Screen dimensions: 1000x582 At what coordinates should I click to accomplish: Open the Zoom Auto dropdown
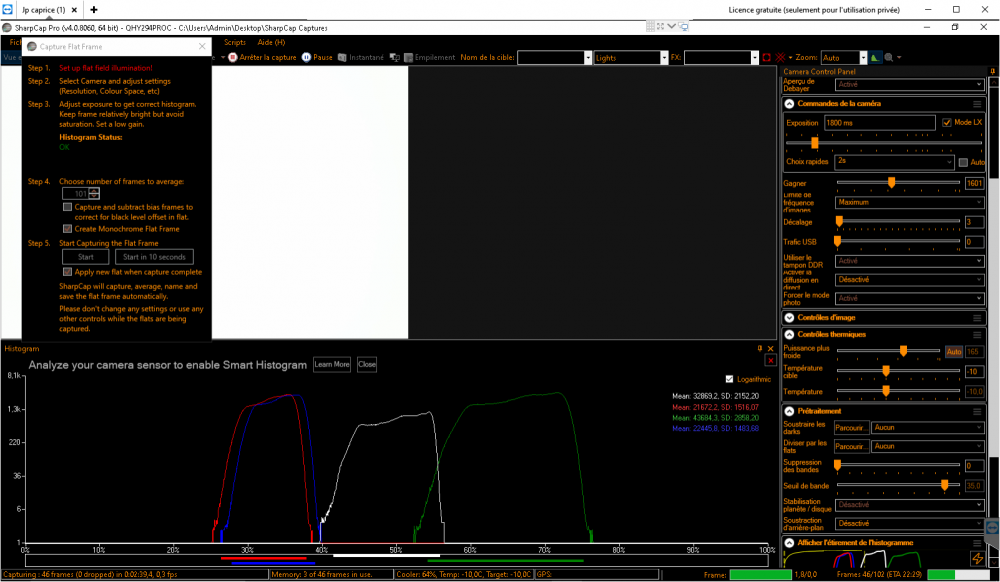844,57
